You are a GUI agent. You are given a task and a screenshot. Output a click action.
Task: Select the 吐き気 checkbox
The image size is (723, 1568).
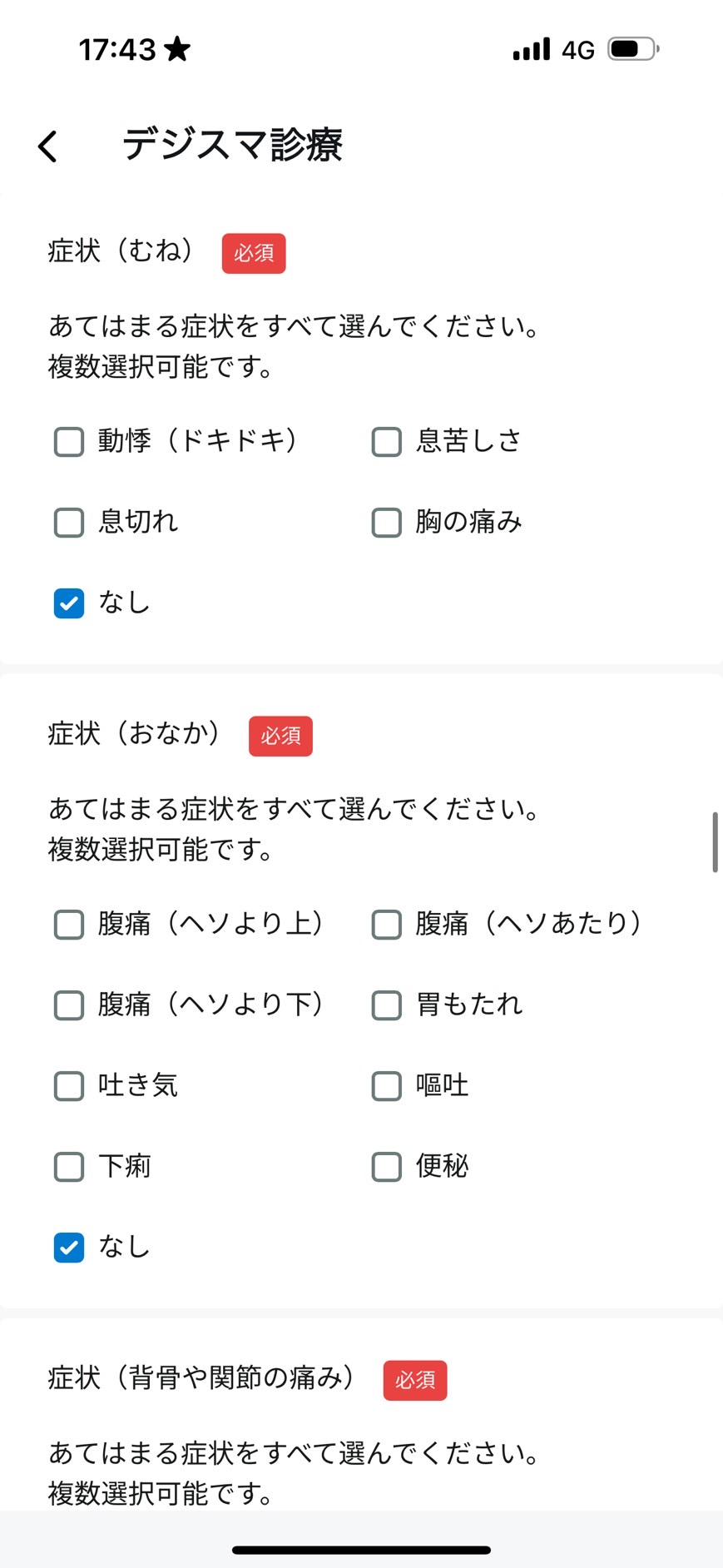tap(69, 1086)
